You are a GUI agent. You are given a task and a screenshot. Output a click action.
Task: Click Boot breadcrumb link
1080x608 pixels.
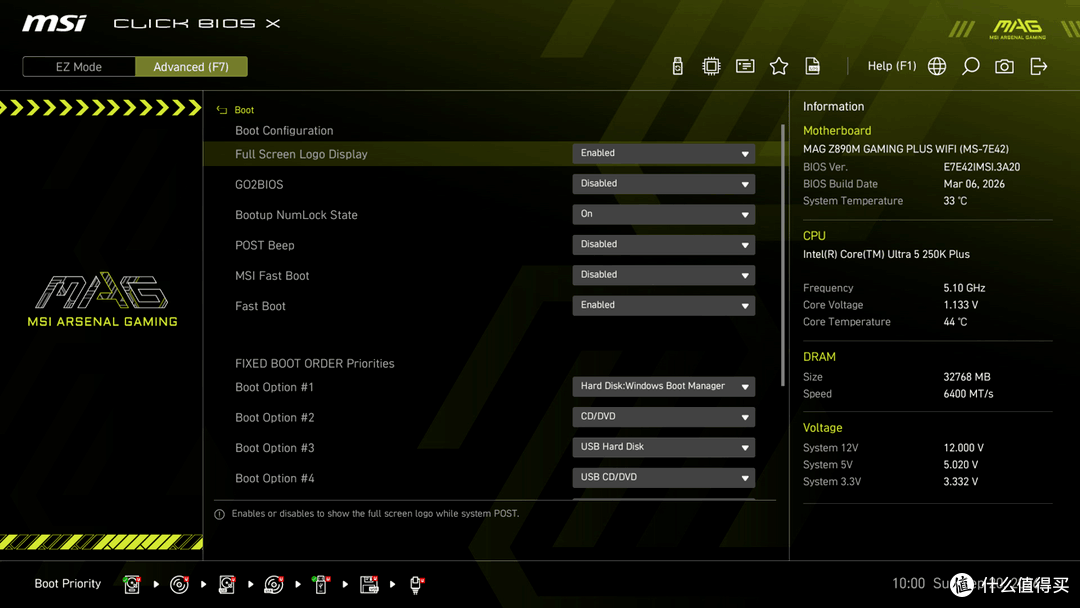pyautogui.click(x=244, y=109)
